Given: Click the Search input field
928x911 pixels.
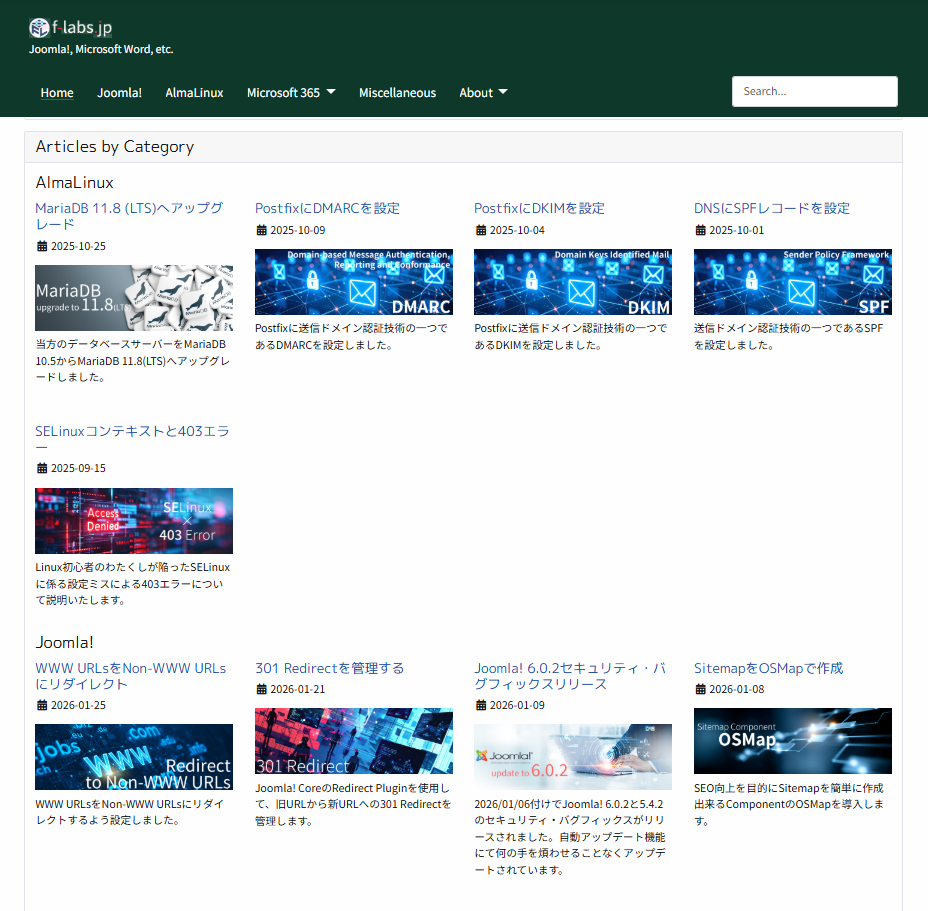Looking at the screenshot, I should (814, 91).
